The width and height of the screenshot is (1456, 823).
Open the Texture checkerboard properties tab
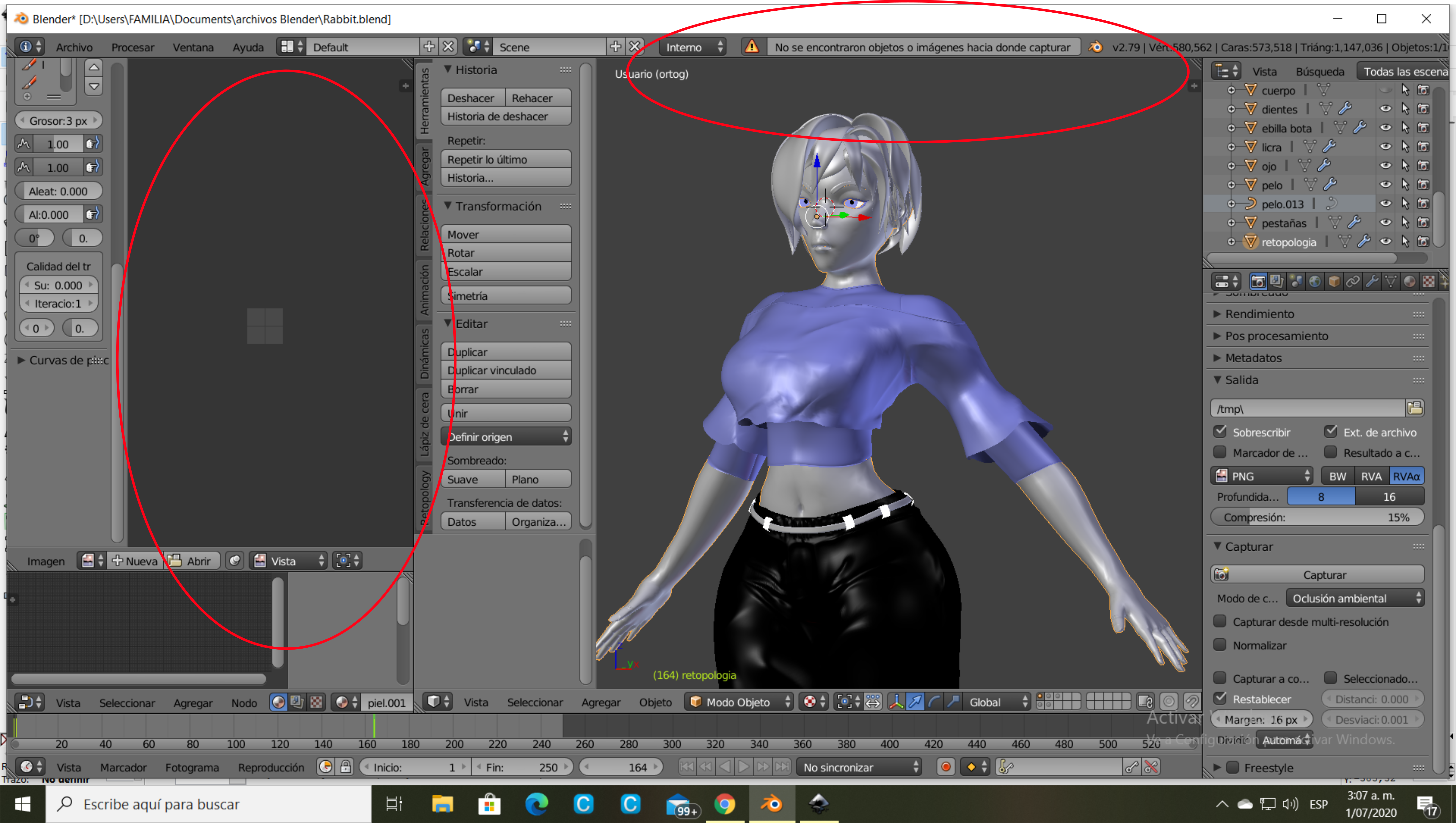click(1428, 282)
